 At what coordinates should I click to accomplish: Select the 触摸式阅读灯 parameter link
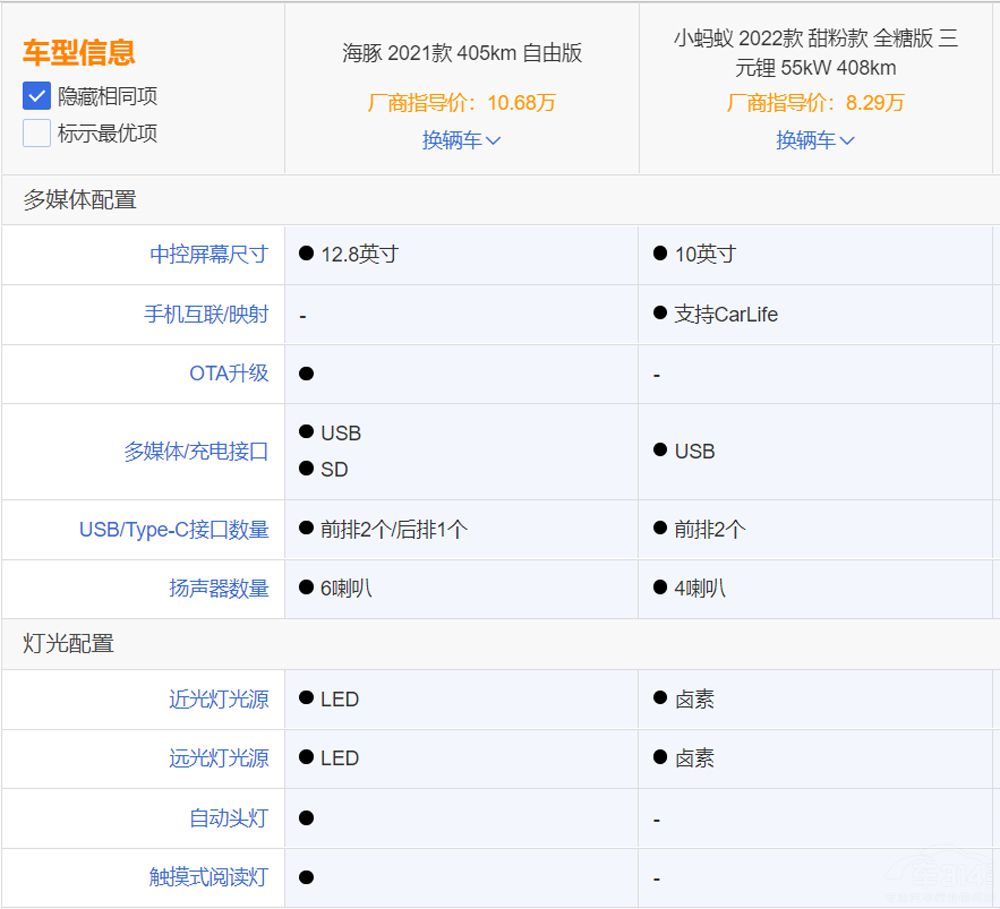[209, 877]
